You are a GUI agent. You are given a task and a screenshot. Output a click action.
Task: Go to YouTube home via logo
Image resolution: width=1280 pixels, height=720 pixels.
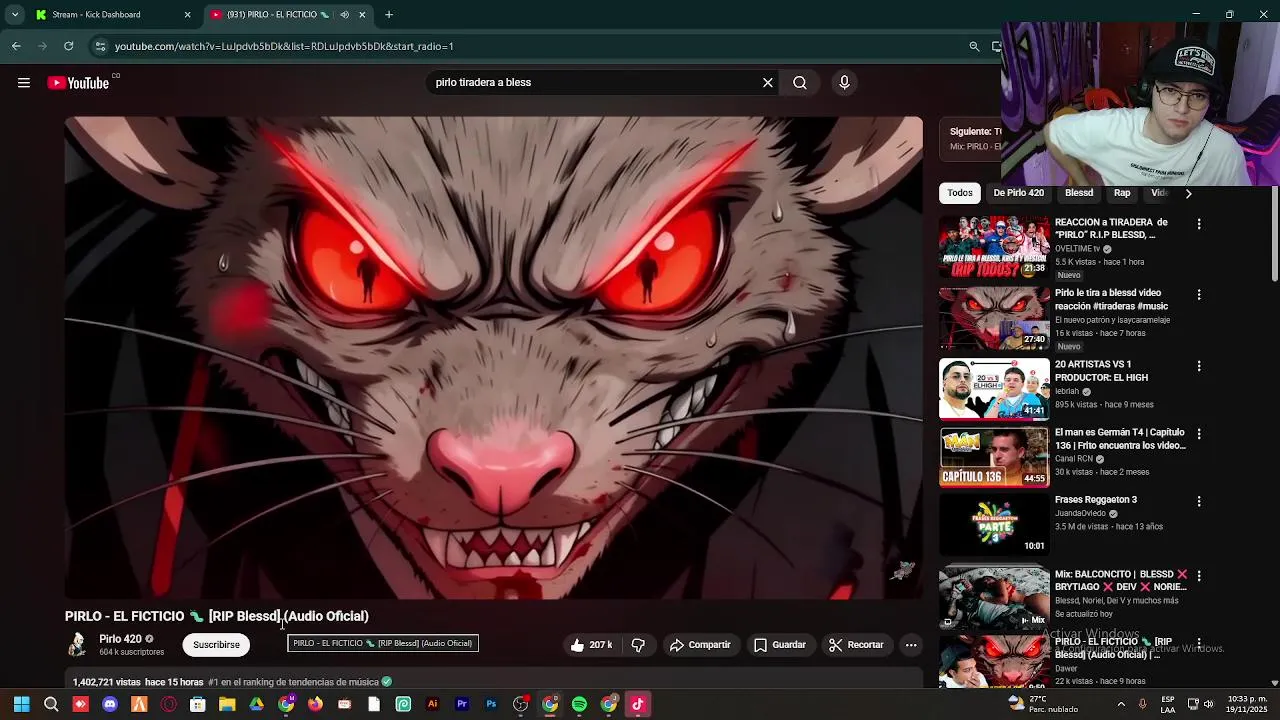(x=78, y=83)
